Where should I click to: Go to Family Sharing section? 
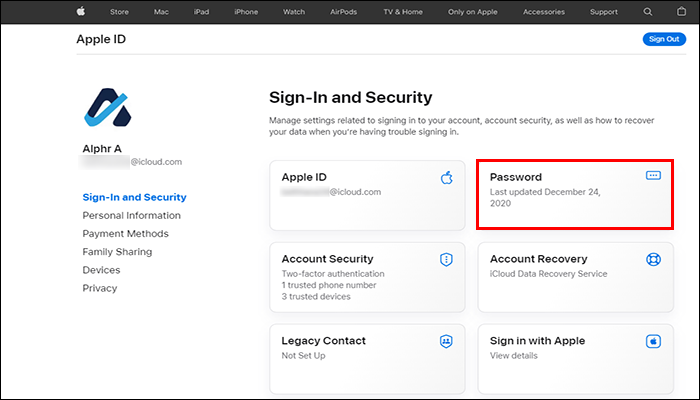click(x=117, y=251)
